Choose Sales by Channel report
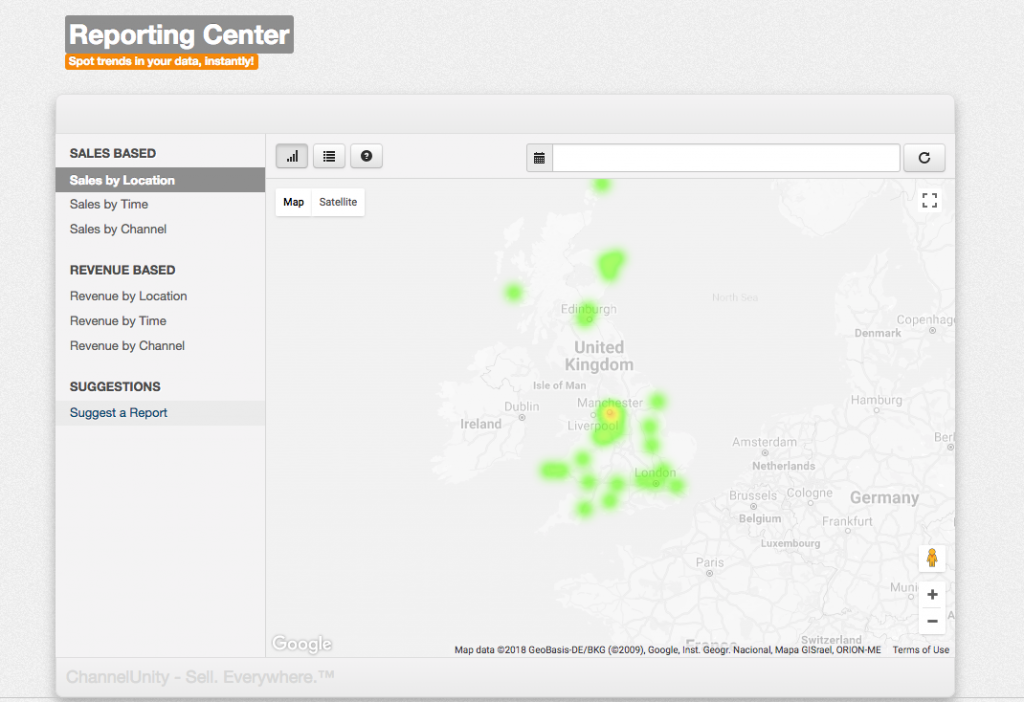The height and width of the screenshot is (702, 1024). 118,229
